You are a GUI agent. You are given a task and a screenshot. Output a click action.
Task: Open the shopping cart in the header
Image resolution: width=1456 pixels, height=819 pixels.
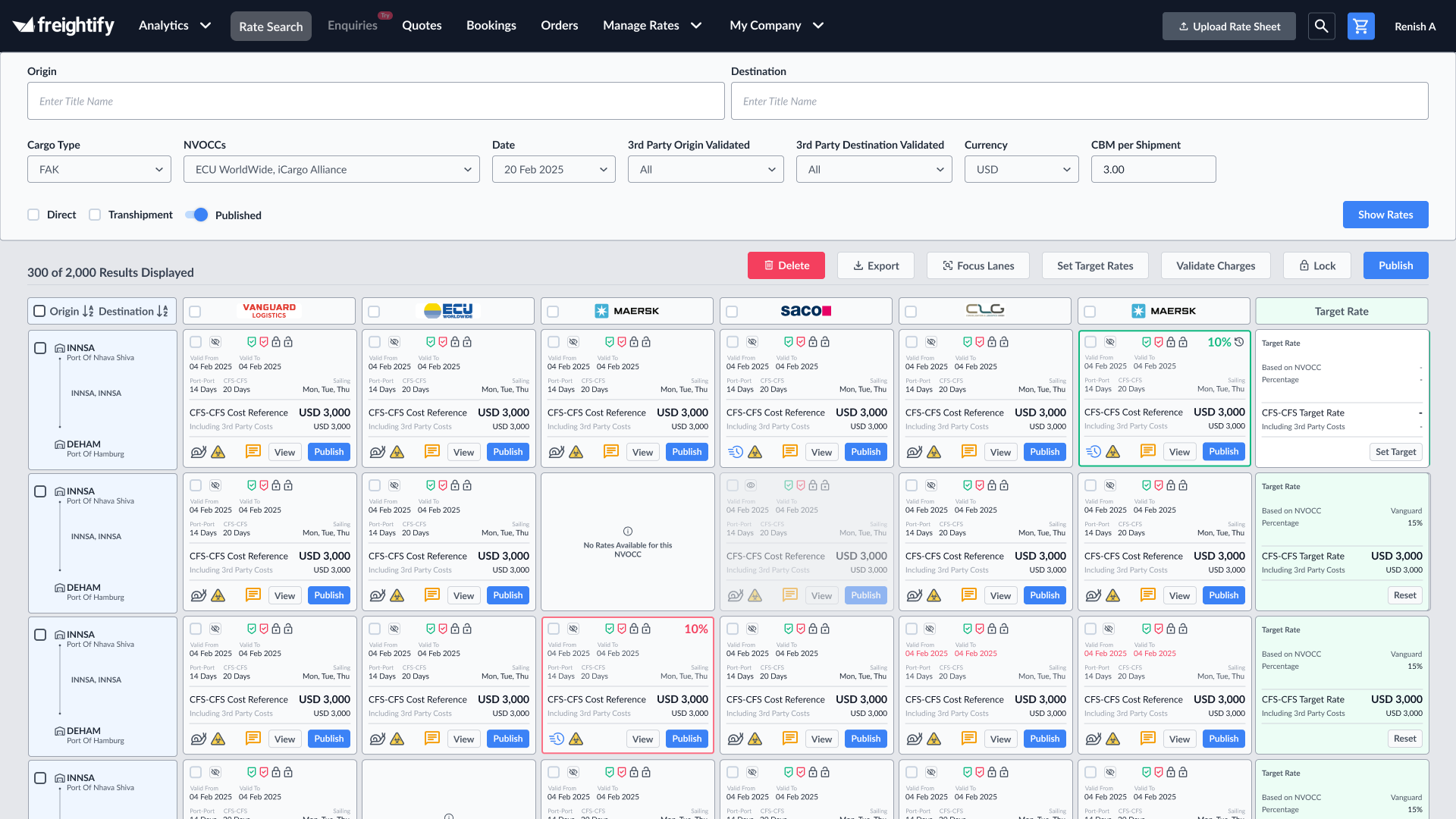(1361, 26)
